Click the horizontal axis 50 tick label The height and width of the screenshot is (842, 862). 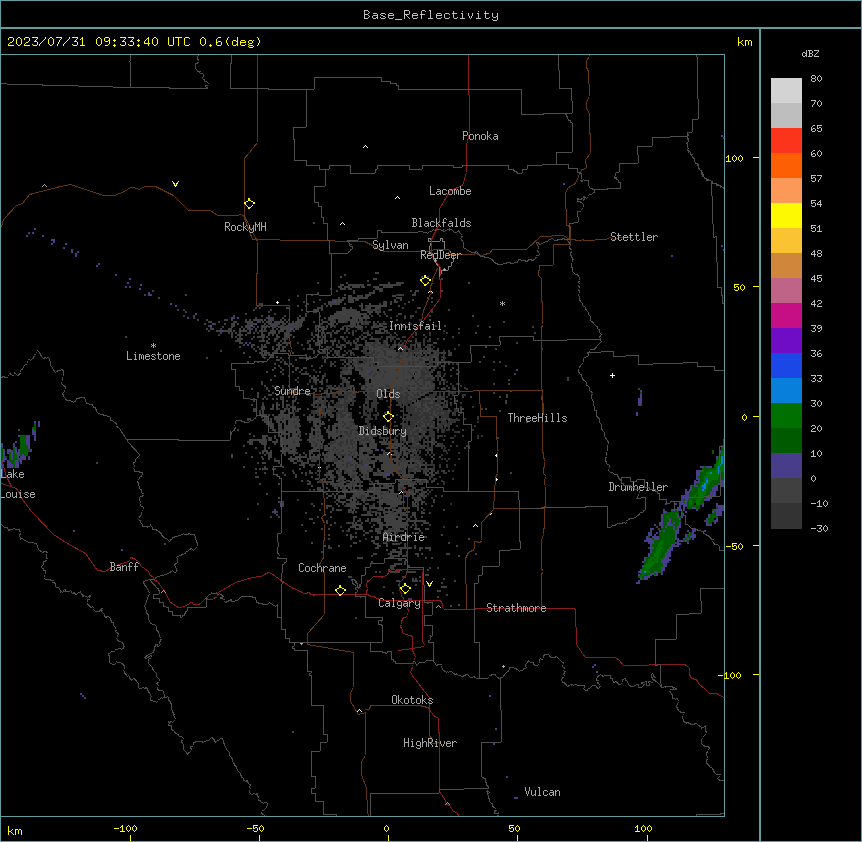(514, 828)
